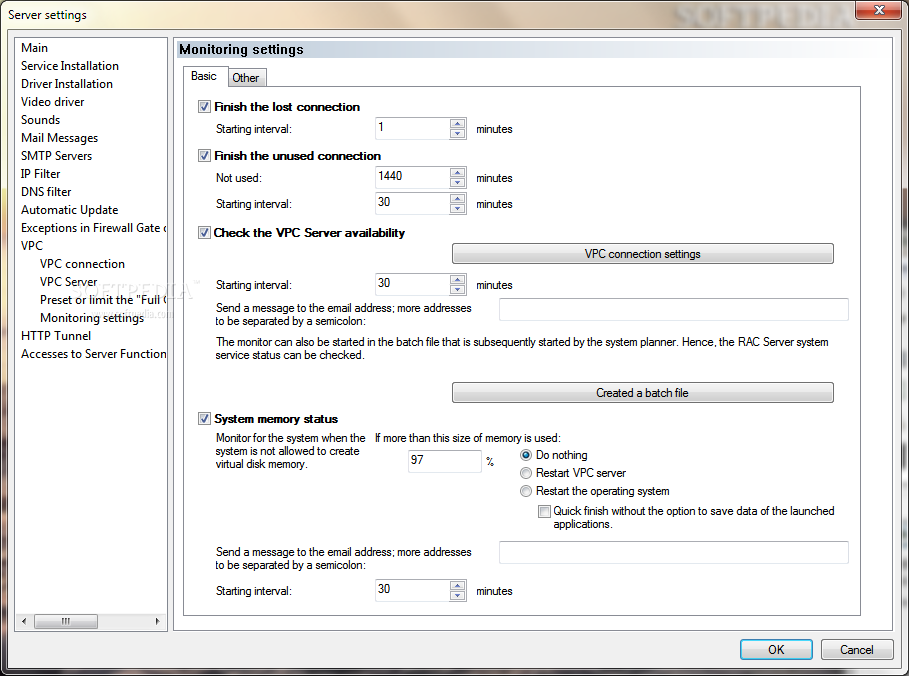Image resolution: width=909 pixels, height=676 pixels.
Task: Toggle Finish the unused connection checkbox
Action: (204, 155)
